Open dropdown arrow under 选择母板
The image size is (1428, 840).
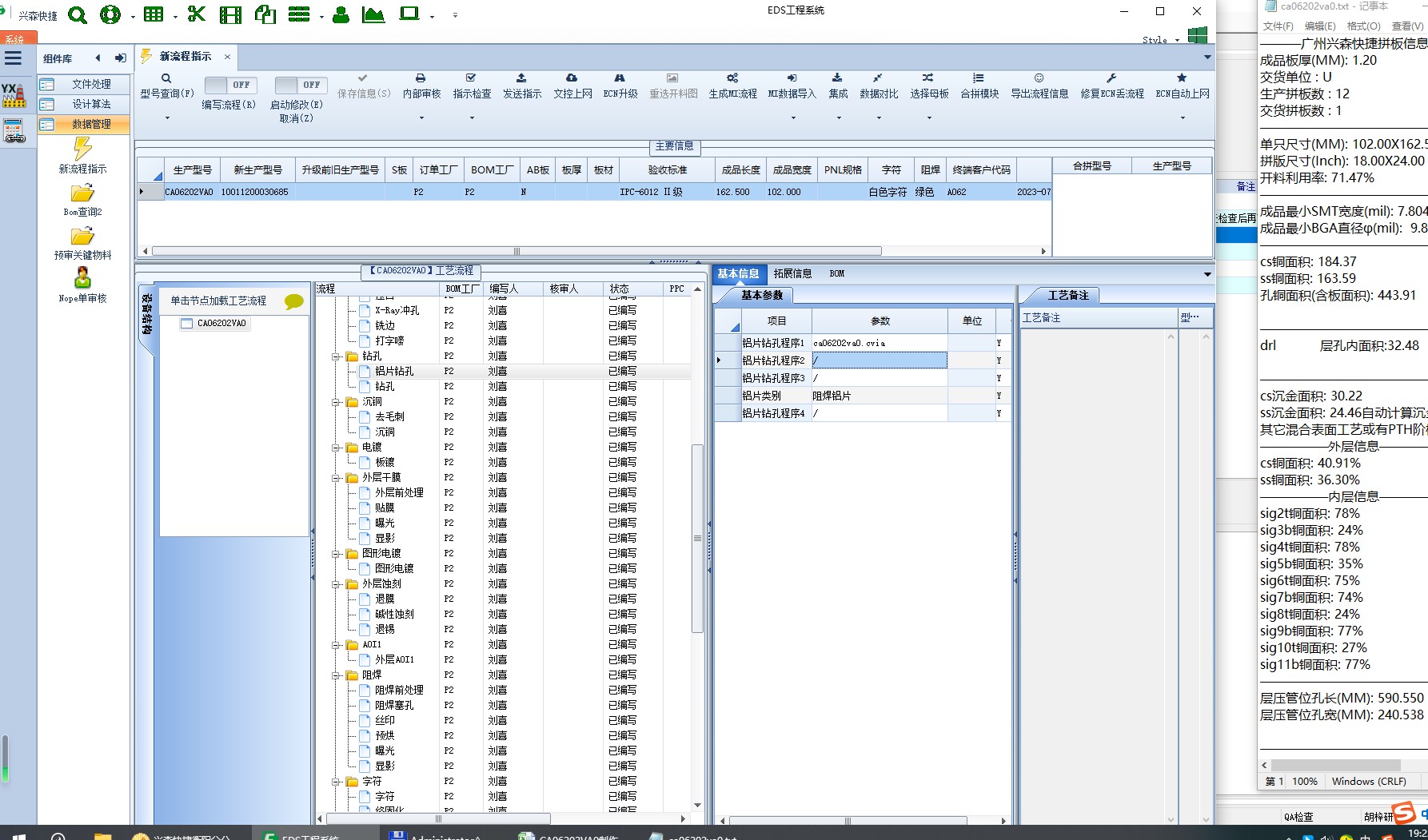929,118
